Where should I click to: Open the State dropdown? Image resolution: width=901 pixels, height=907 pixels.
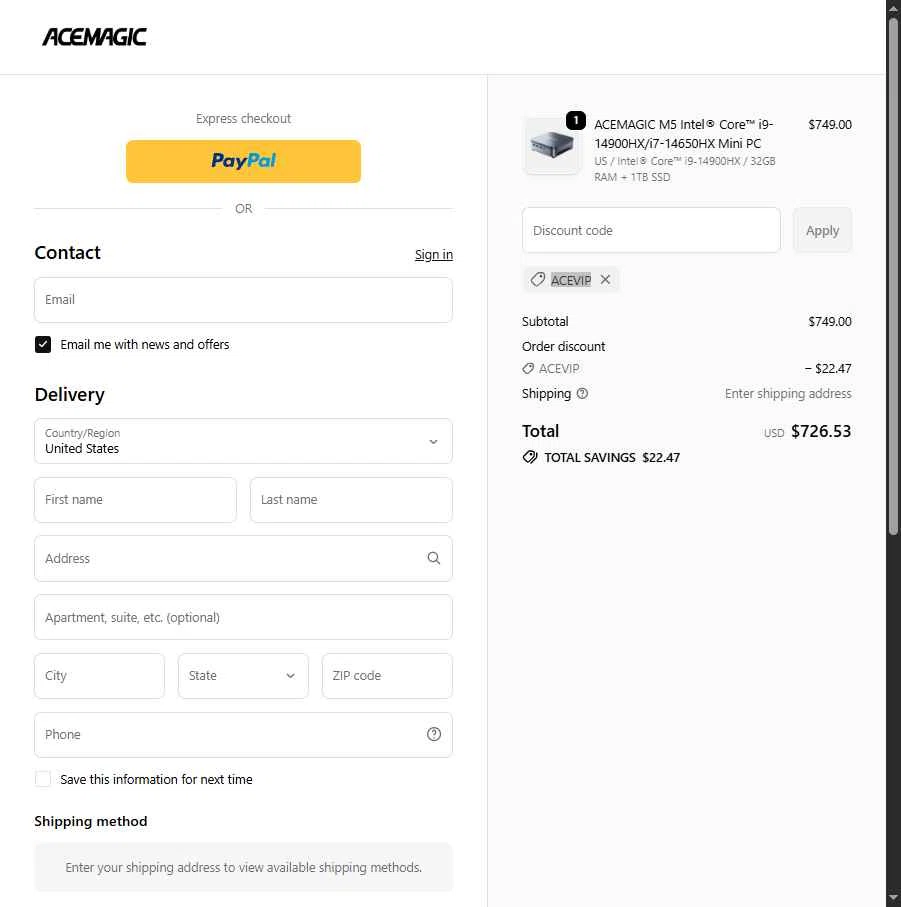click(x=243, y=676)
